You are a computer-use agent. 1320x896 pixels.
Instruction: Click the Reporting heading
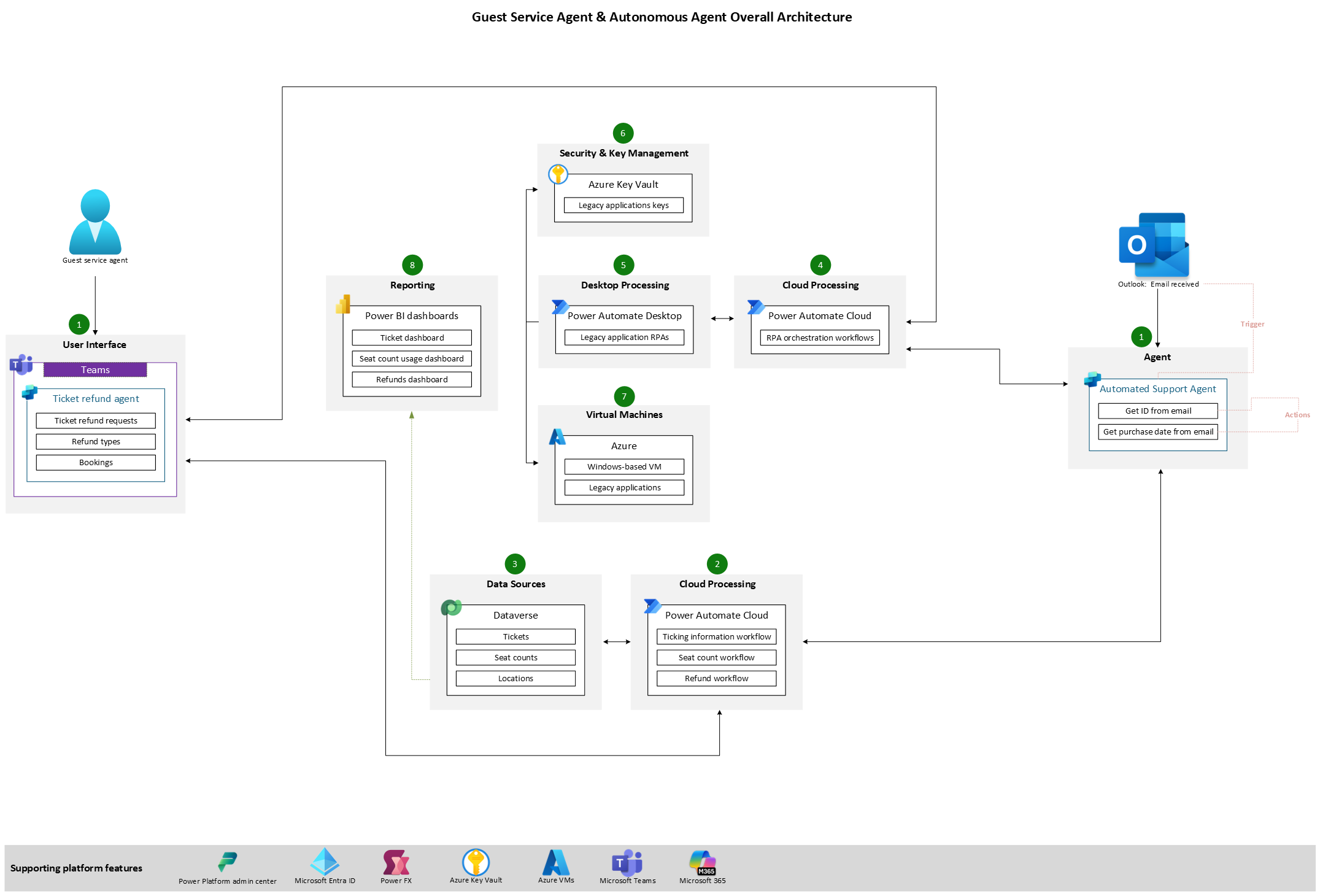click(412, 285)
